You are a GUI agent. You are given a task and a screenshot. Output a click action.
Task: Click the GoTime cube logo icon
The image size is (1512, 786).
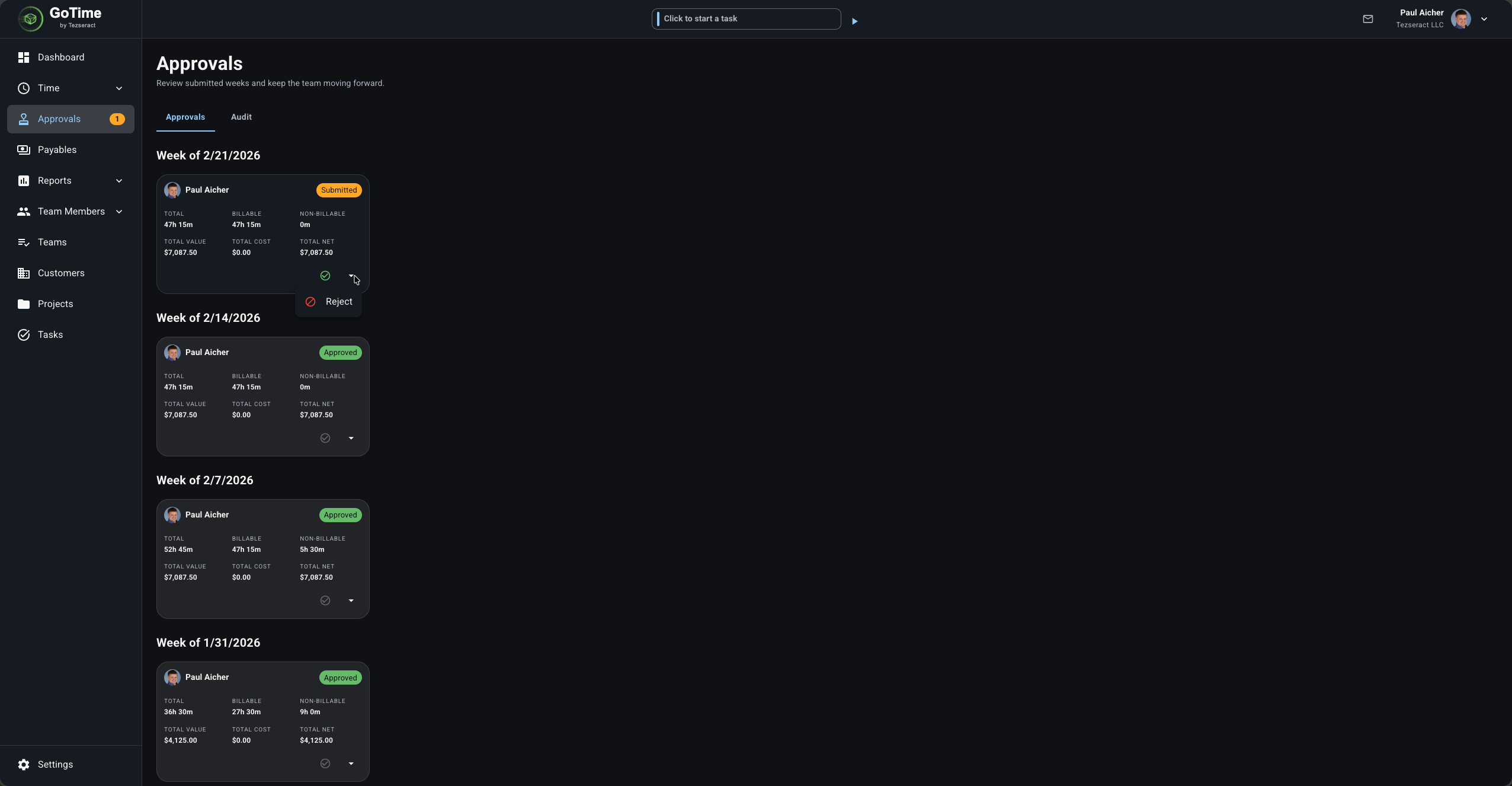[x=30, y=19]
